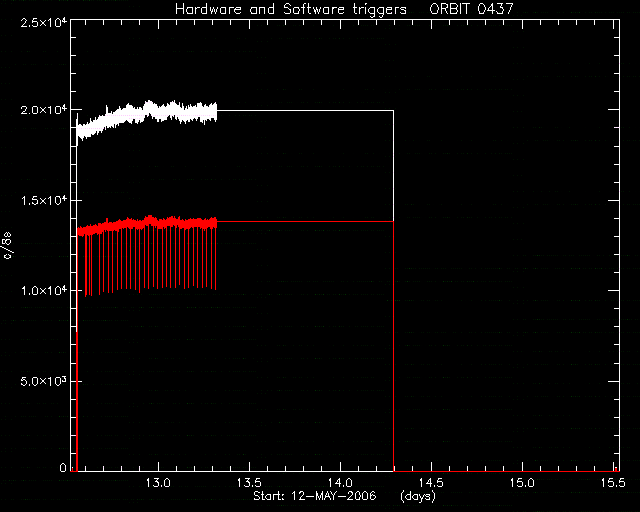
Task: Click the 'c/8s' y-axis title
Action: click(8, 245)
